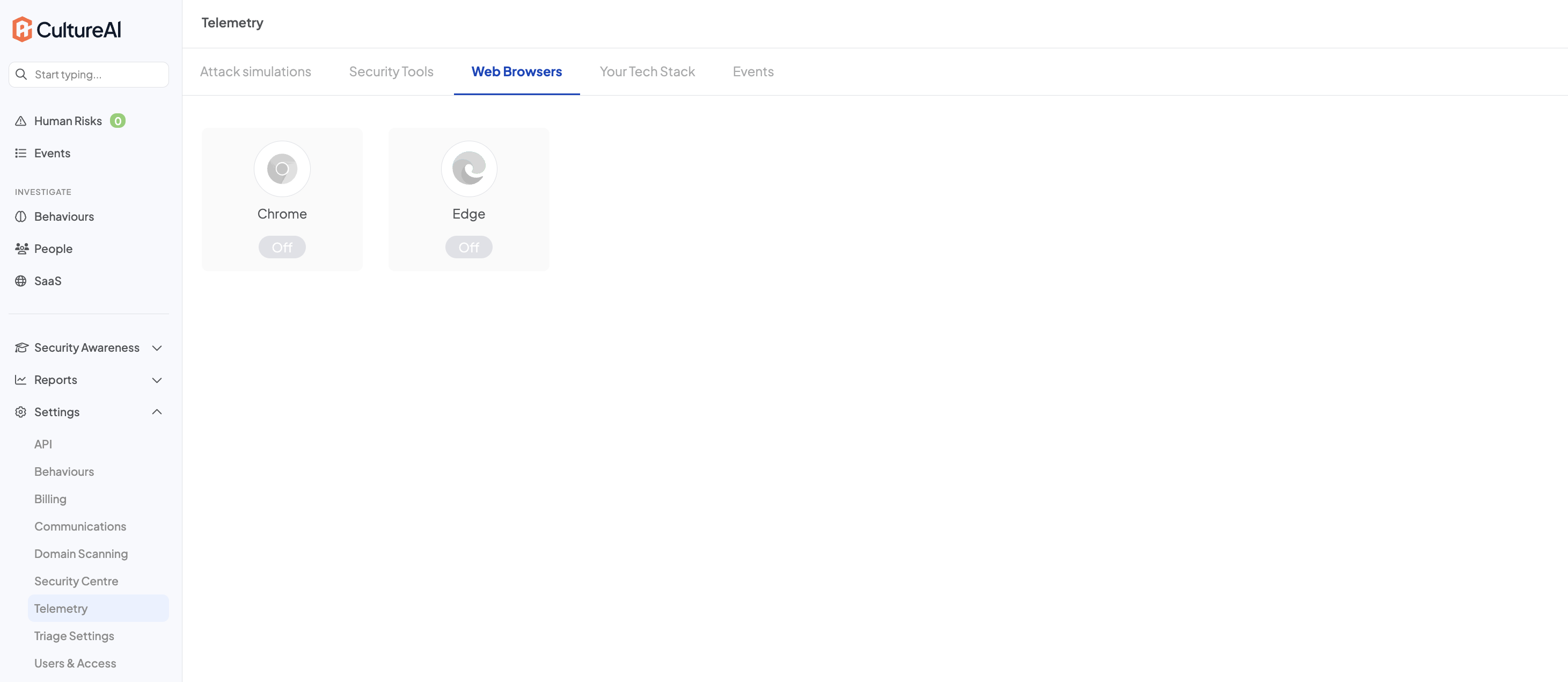Expand the Security Awareness chevron
The width and height of the screenshot is (1568, 682).
pos(157,347)
